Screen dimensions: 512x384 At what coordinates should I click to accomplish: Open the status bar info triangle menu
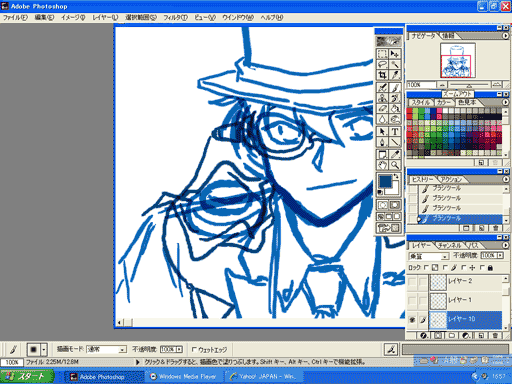(137, 362)
